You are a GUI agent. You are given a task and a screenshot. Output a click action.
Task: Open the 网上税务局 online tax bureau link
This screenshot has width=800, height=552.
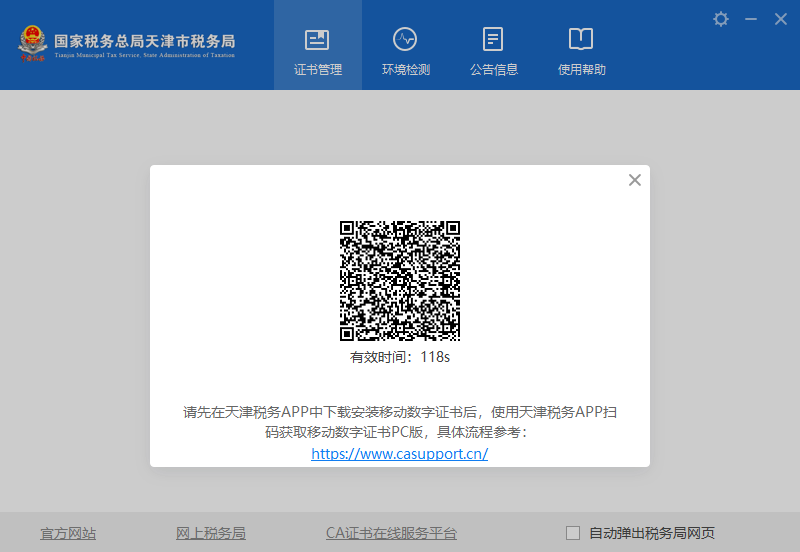point(211,533)
